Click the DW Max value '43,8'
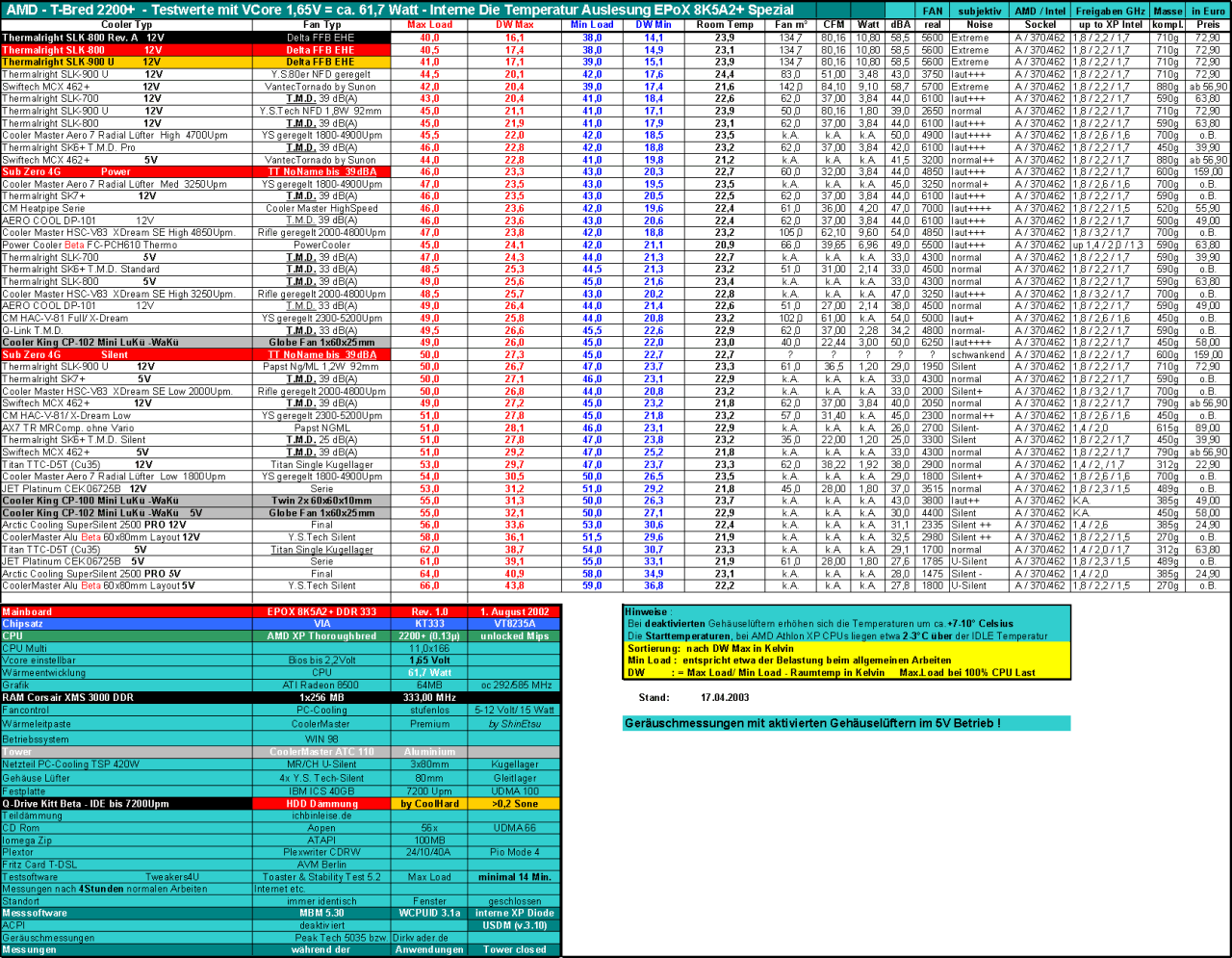 [515, 585]
